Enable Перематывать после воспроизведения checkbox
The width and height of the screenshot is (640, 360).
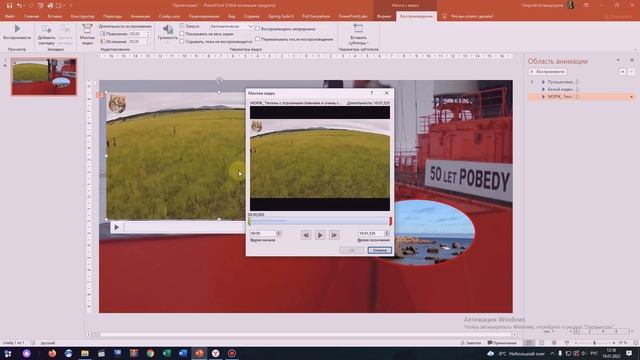[258, 39]
